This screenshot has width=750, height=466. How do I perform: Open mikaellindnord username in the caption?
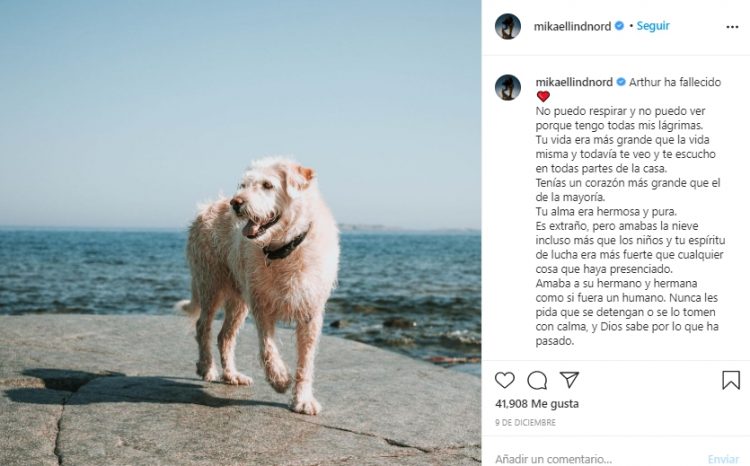tap(574, 82)
